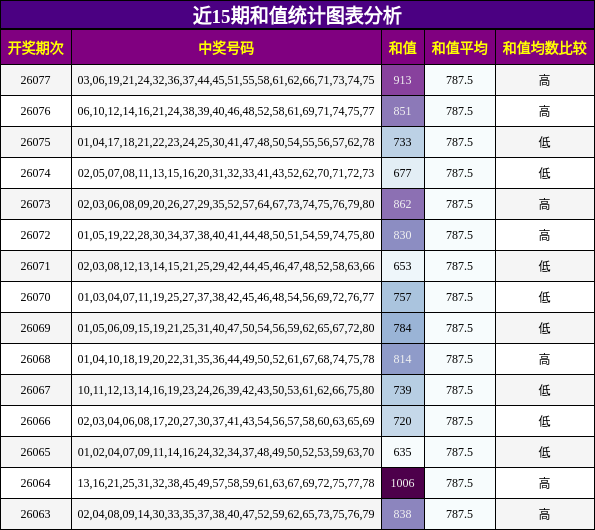Screen dimensions: 595x530
Task: Select winning numbers of period 26074
Action: [226, 173]
